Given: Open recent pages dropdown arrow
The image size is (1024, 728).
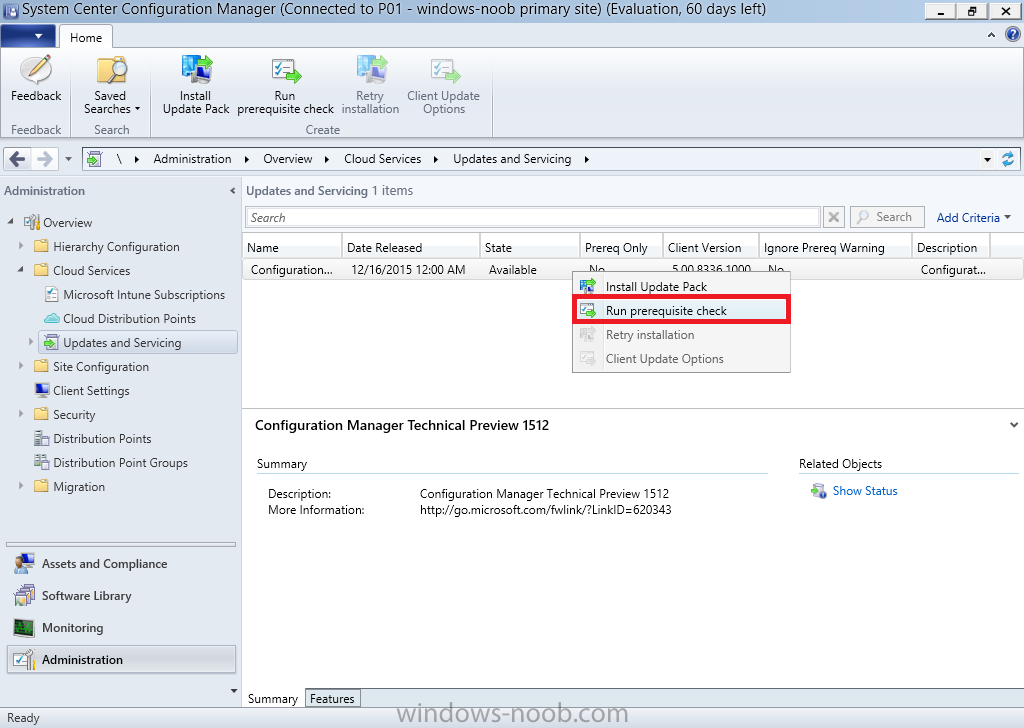Looking at the screenshot, I should (68, 159).
